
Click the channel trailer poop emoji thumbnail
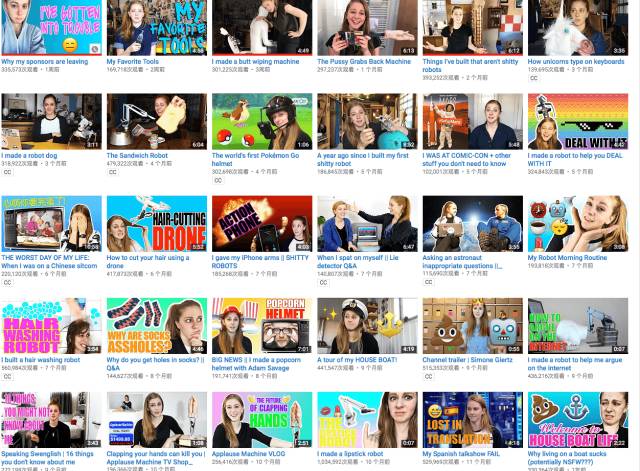click(473, 326)
